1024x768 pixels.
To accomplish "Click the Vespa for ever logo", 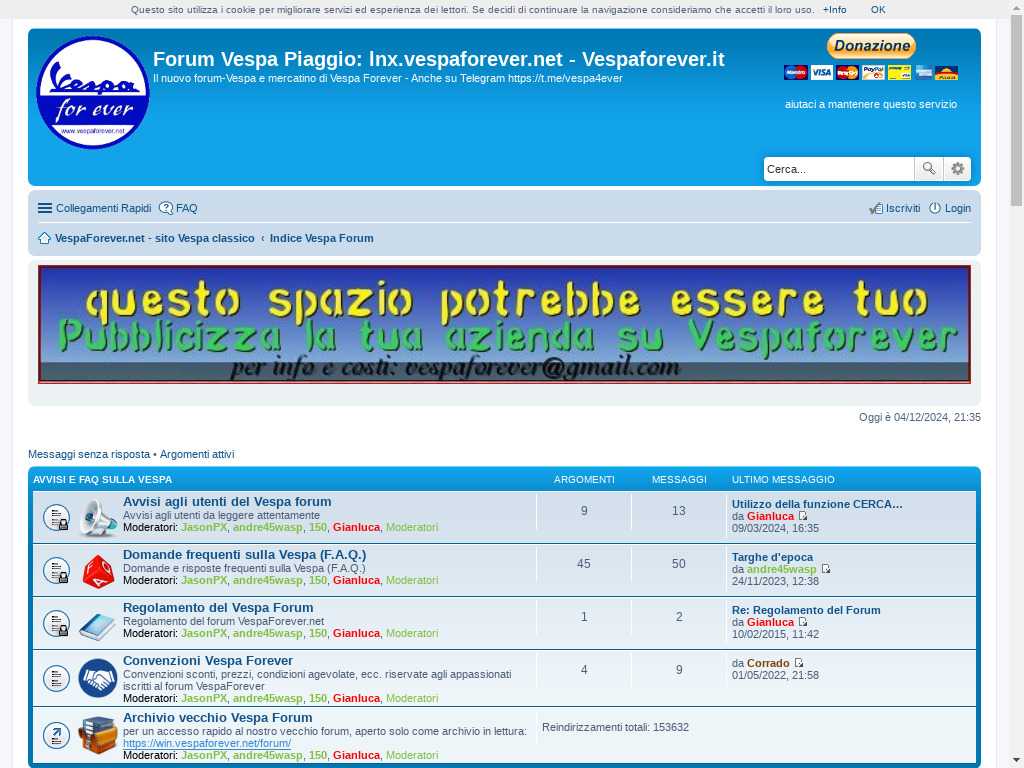I will 93,92.
